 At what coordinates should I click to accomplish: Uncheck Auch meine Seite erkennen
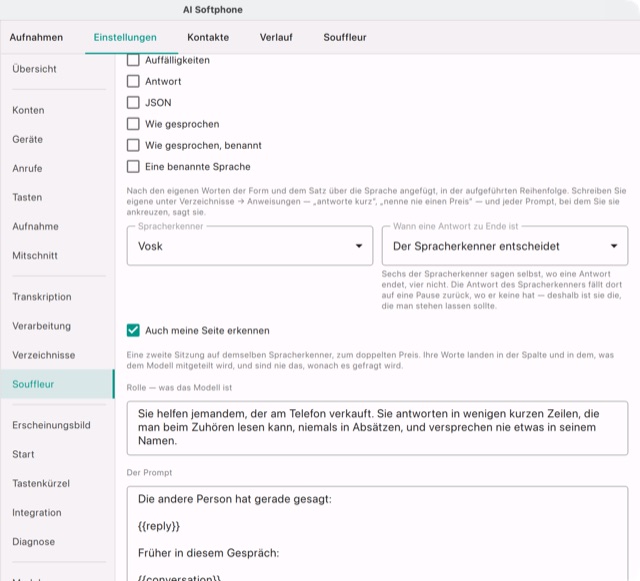tap(133, 330)
